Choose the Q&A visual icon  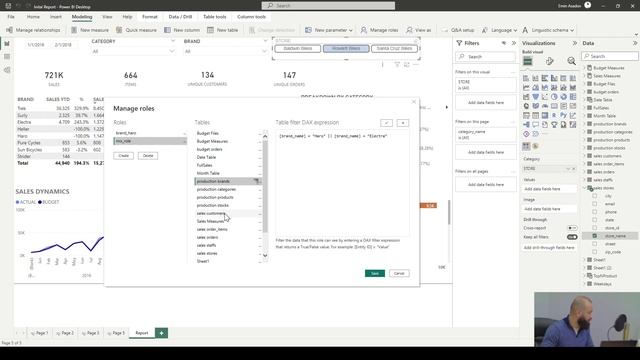coord(536,124)
